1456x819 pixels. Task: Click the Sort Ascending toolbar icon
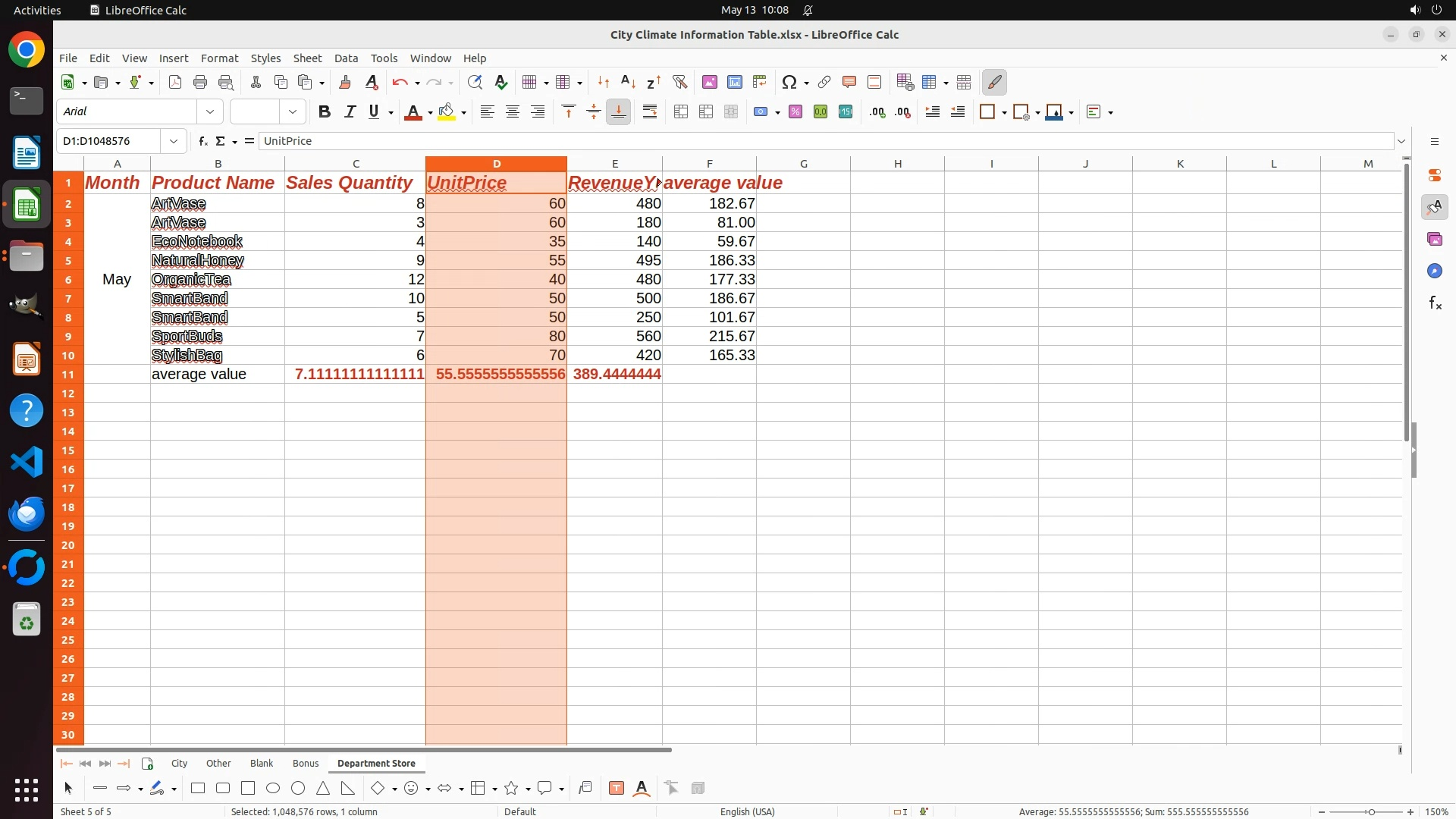tap(628, 82)
